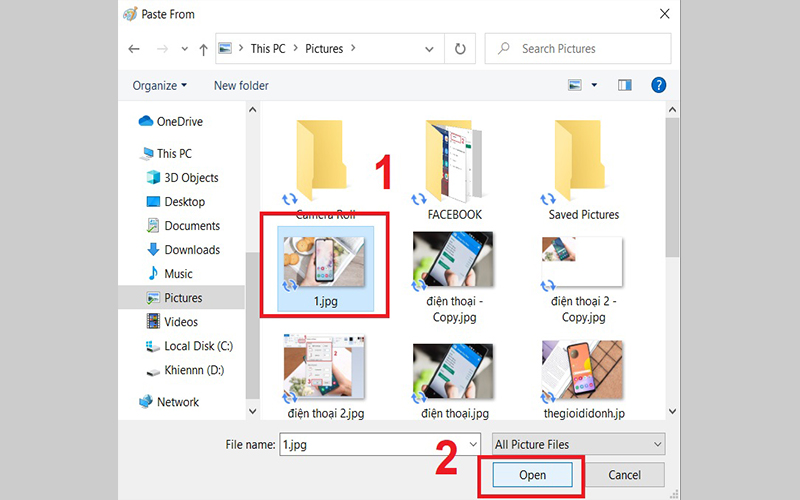This screenshot has height=500, width=800.
Task: Refresh the Pictures folder view
Action: tap(460, 48)
